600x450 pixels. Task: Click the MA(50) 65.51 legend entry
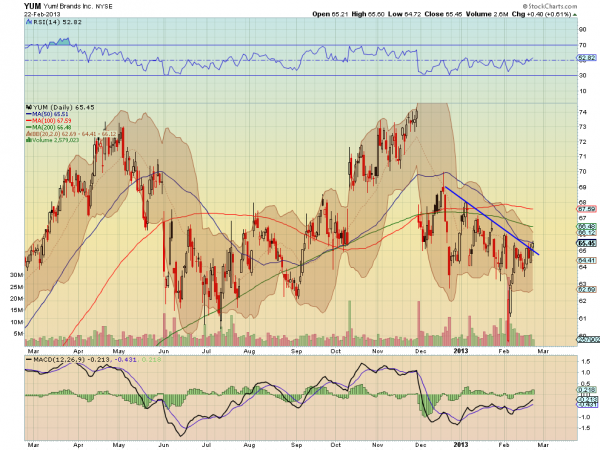point(47,114)
